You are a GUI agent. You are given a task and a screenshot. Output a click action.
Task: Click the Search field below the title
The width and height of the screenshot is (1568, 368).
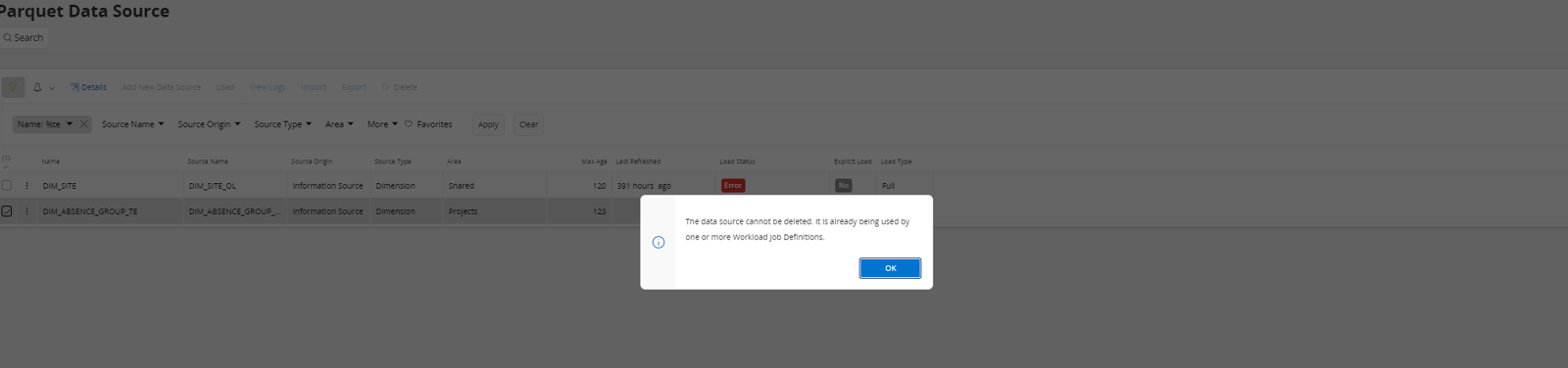coord(24,37)
